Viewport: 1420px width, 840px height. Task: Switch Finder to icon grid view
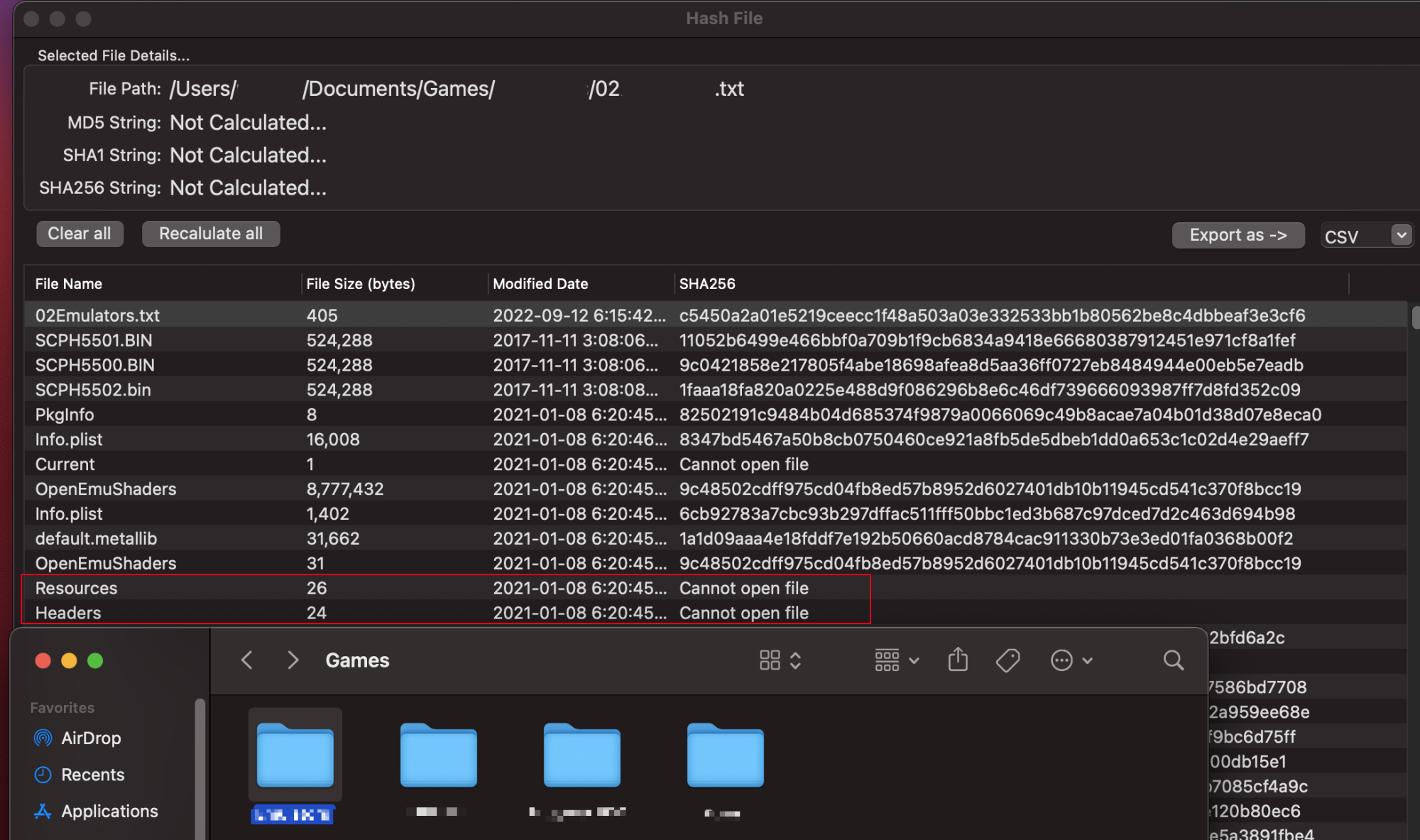pyautogui.click(x=770, y=660)
